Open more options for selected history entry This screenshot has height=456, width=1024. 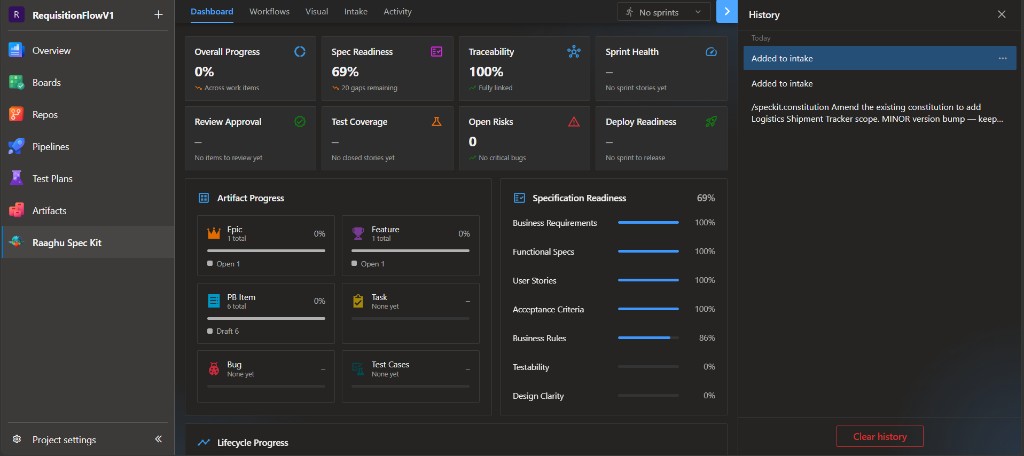tap(1002, 58)
